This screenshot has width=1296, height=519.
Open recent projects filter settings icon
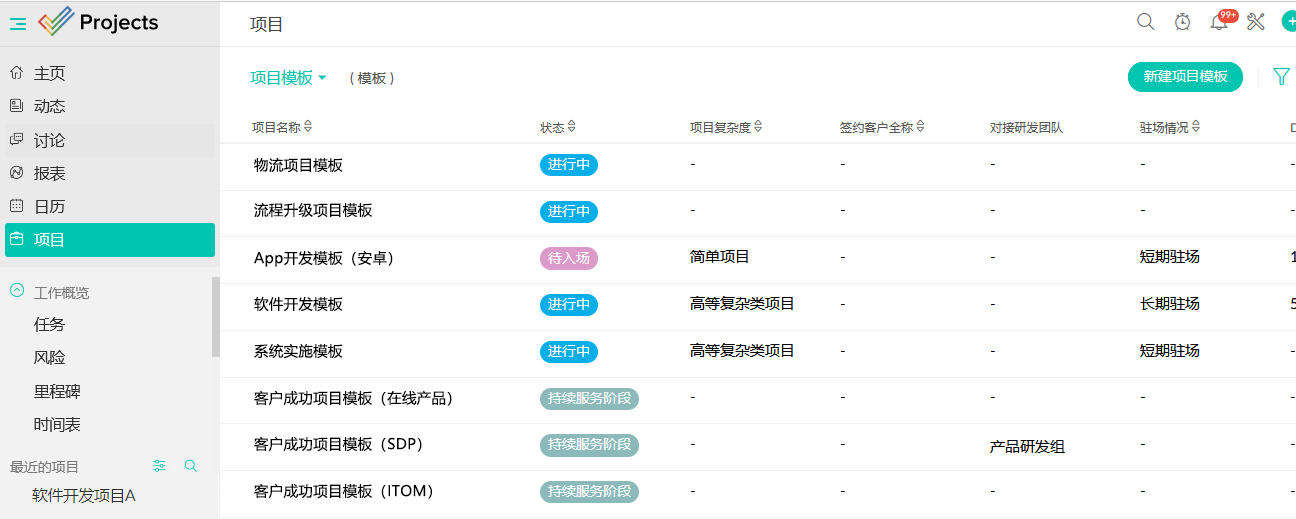pyautogui.click(x=159, y=466)
